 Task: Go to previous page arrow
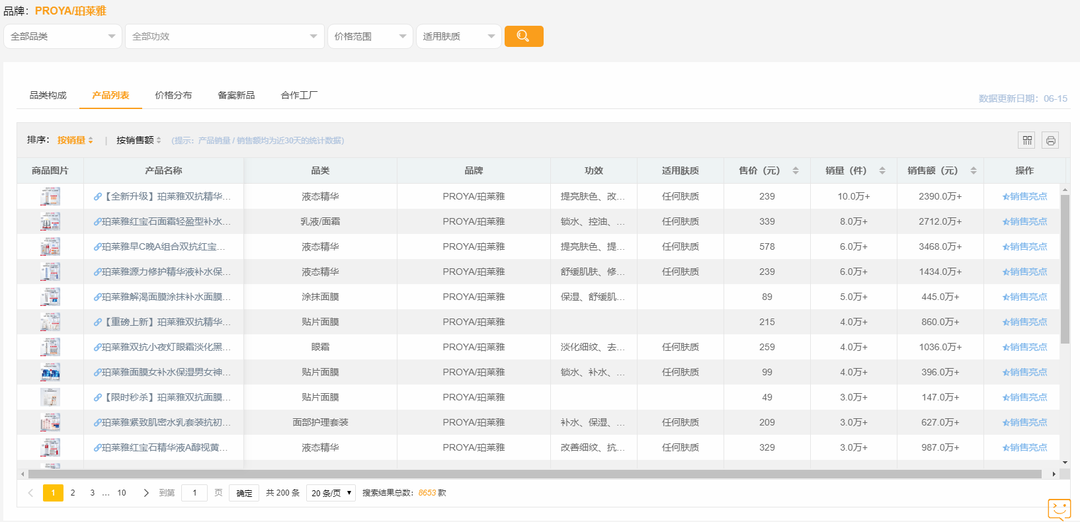(x=30, y=493)
